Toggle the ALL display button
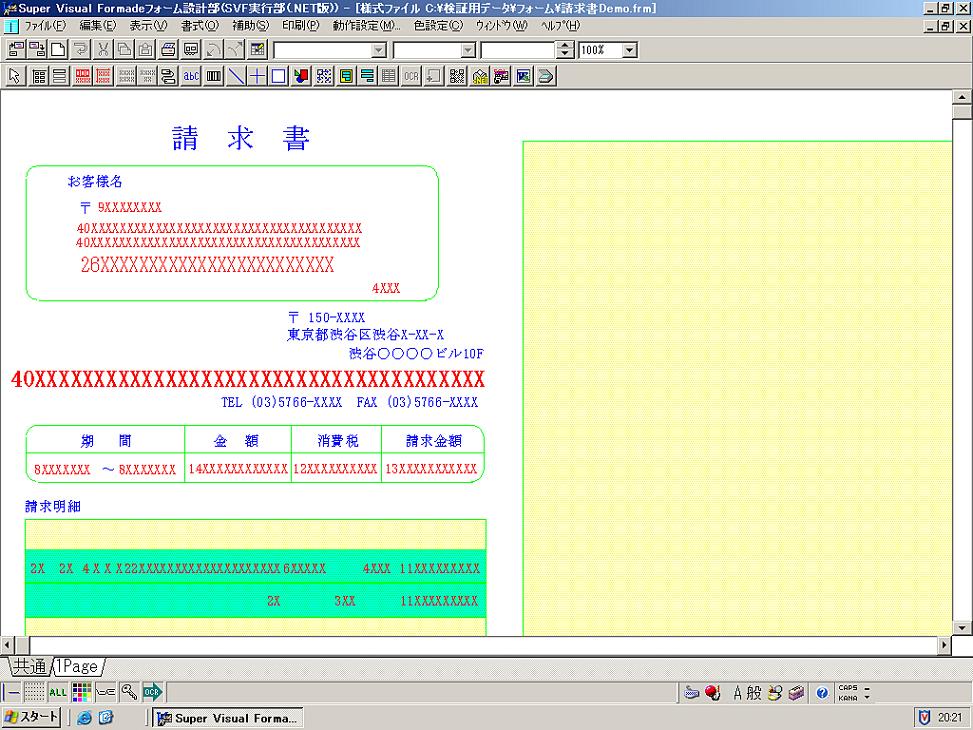 pyautogui.click(x=58, y=691)
